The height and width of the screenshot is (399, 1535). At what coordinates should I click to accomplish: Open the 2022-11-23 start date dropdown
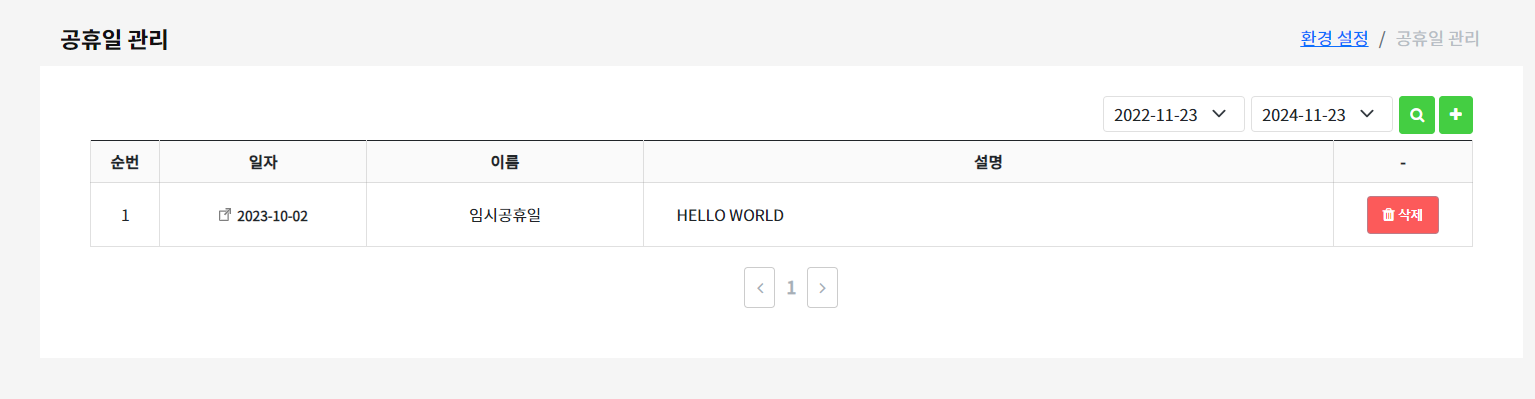1174,115
